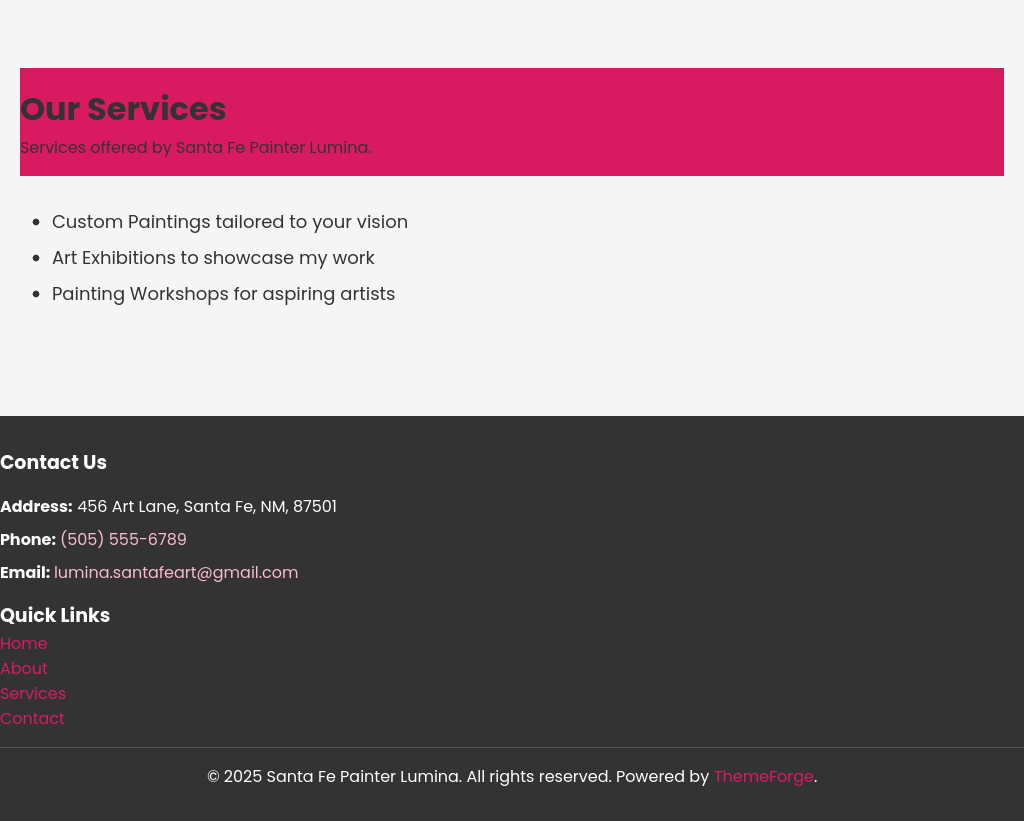Viewport: 1024px width, 821px height.
Task: Select the Custom Paintings list item
Action: (230, 222)
